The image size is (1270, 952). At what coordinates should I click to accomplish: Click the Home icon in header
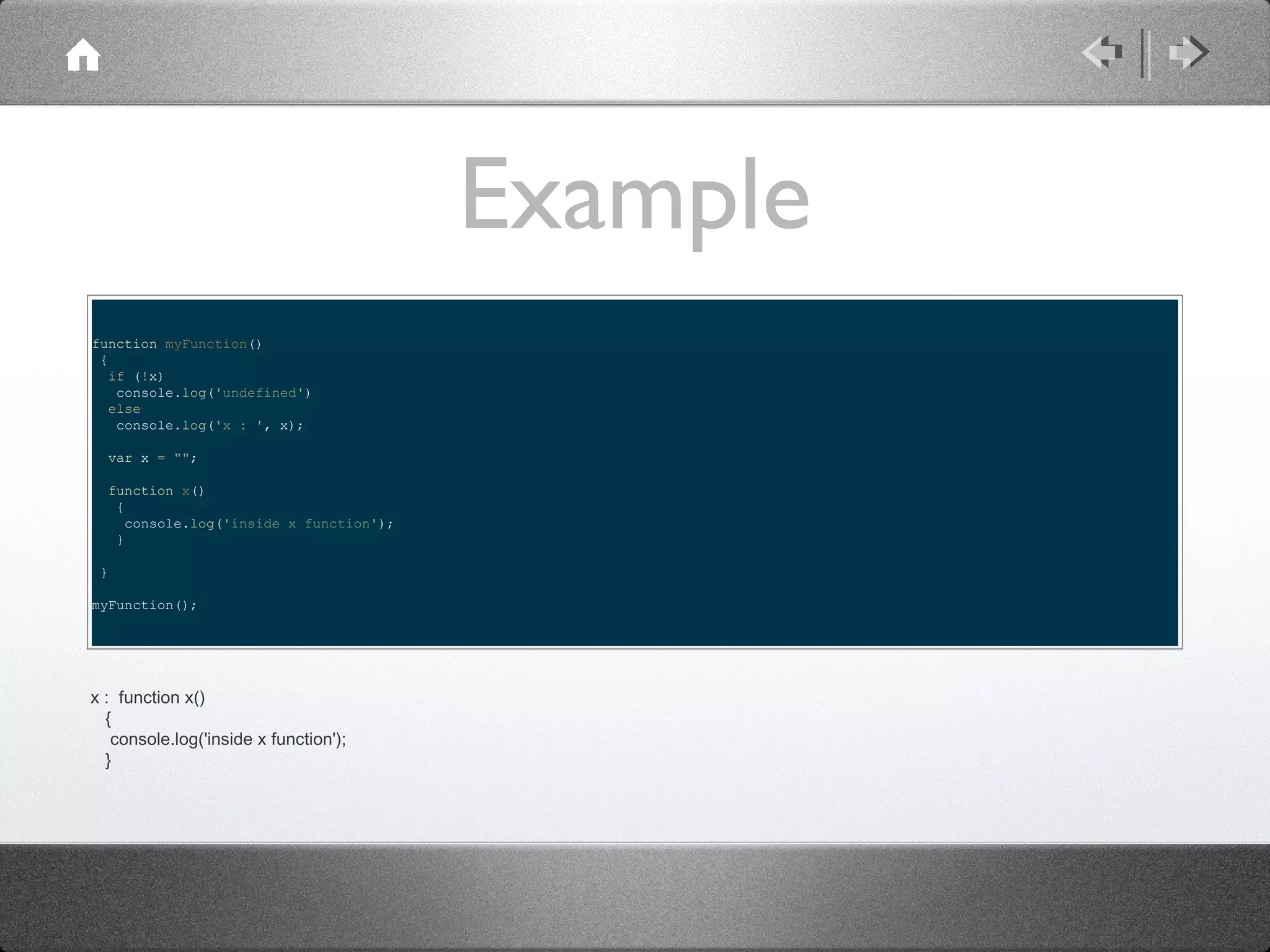[83, 55]
